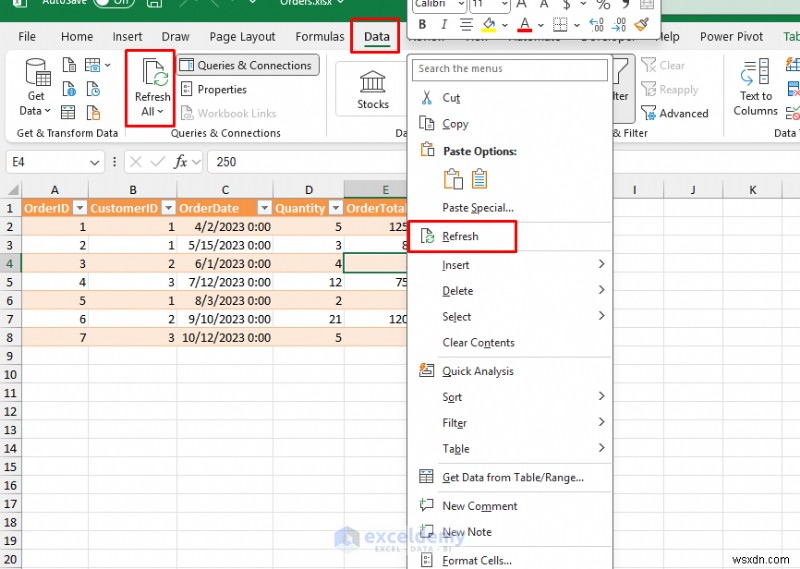Screen dimensions: 800x569
Task: Choose Quick Analysis in context menu
Action: click(510, 371)
